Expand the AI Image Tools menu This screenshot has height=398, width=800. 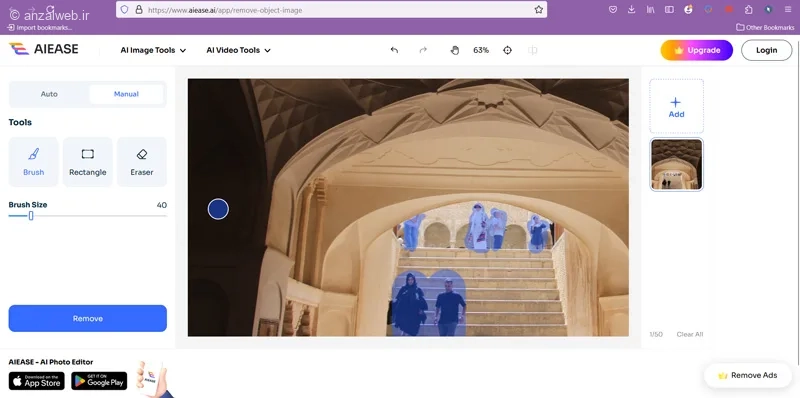click(153, 50)
